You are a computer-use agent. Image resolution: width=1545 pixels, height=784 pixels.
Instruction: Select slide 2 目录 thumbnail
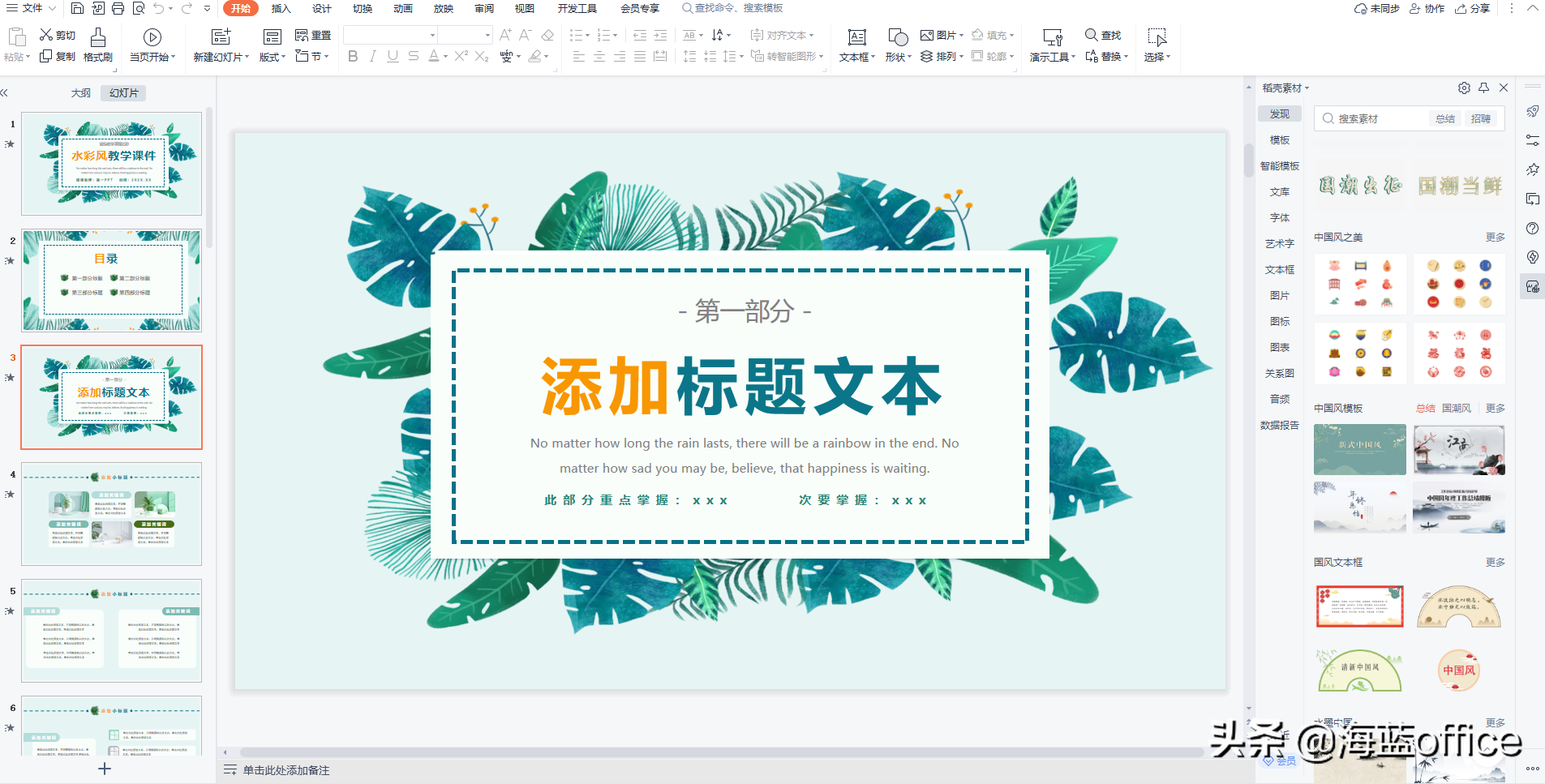(x=112, y=281)
